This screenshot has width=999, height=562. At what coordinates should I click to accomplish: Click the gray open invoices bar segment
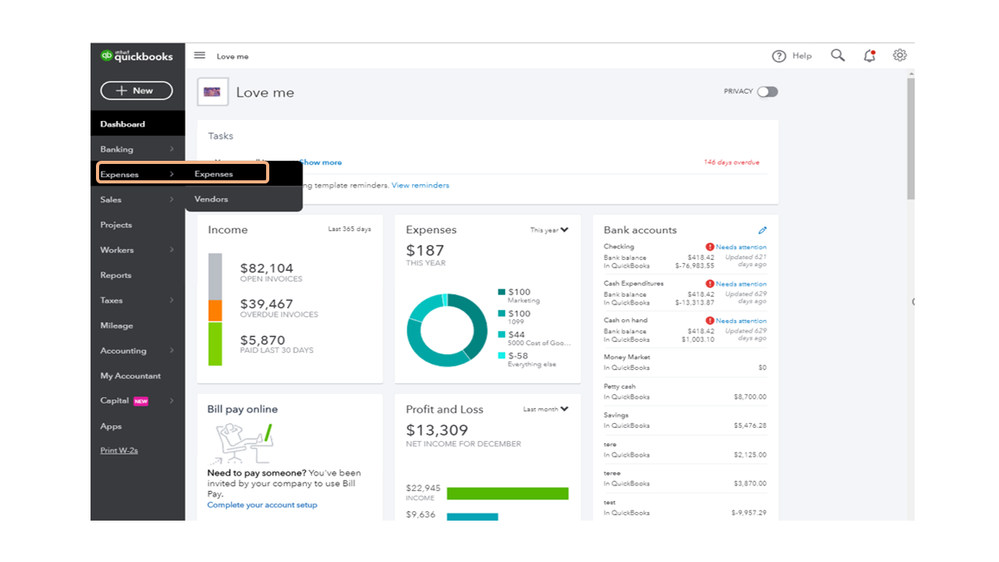(215, 277)
